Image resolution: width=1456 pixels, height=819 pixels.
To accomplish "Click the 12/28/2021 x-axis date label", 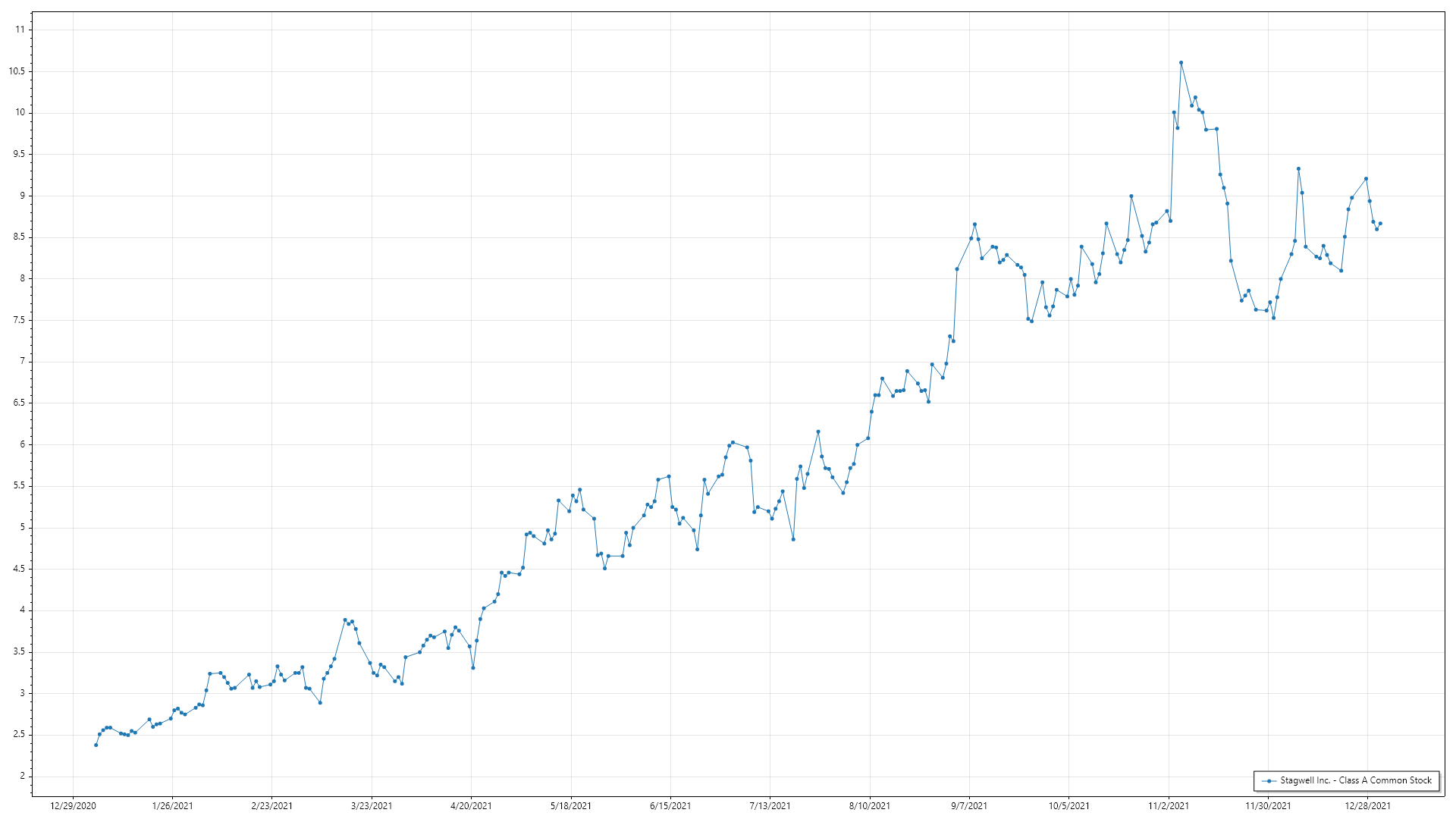I will tap(1367, 805).
